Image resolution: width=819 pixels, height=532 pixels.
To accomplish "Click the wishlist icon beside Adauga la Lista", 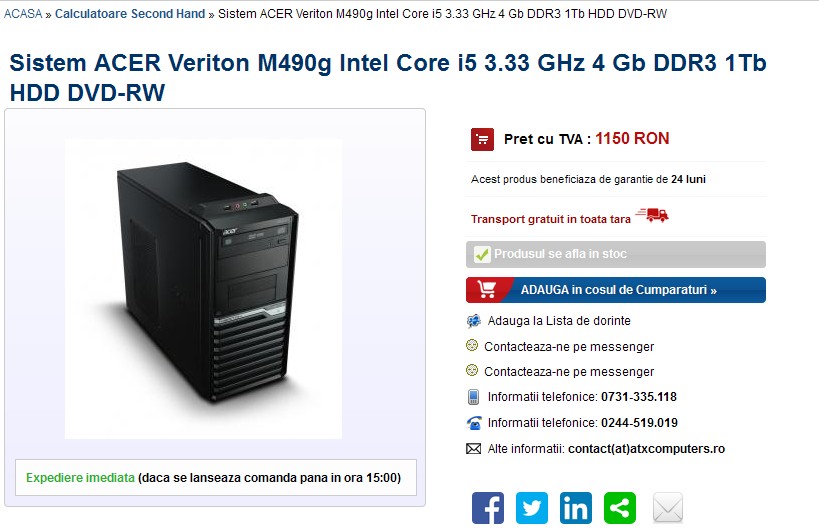I will (x=473, y=321).
